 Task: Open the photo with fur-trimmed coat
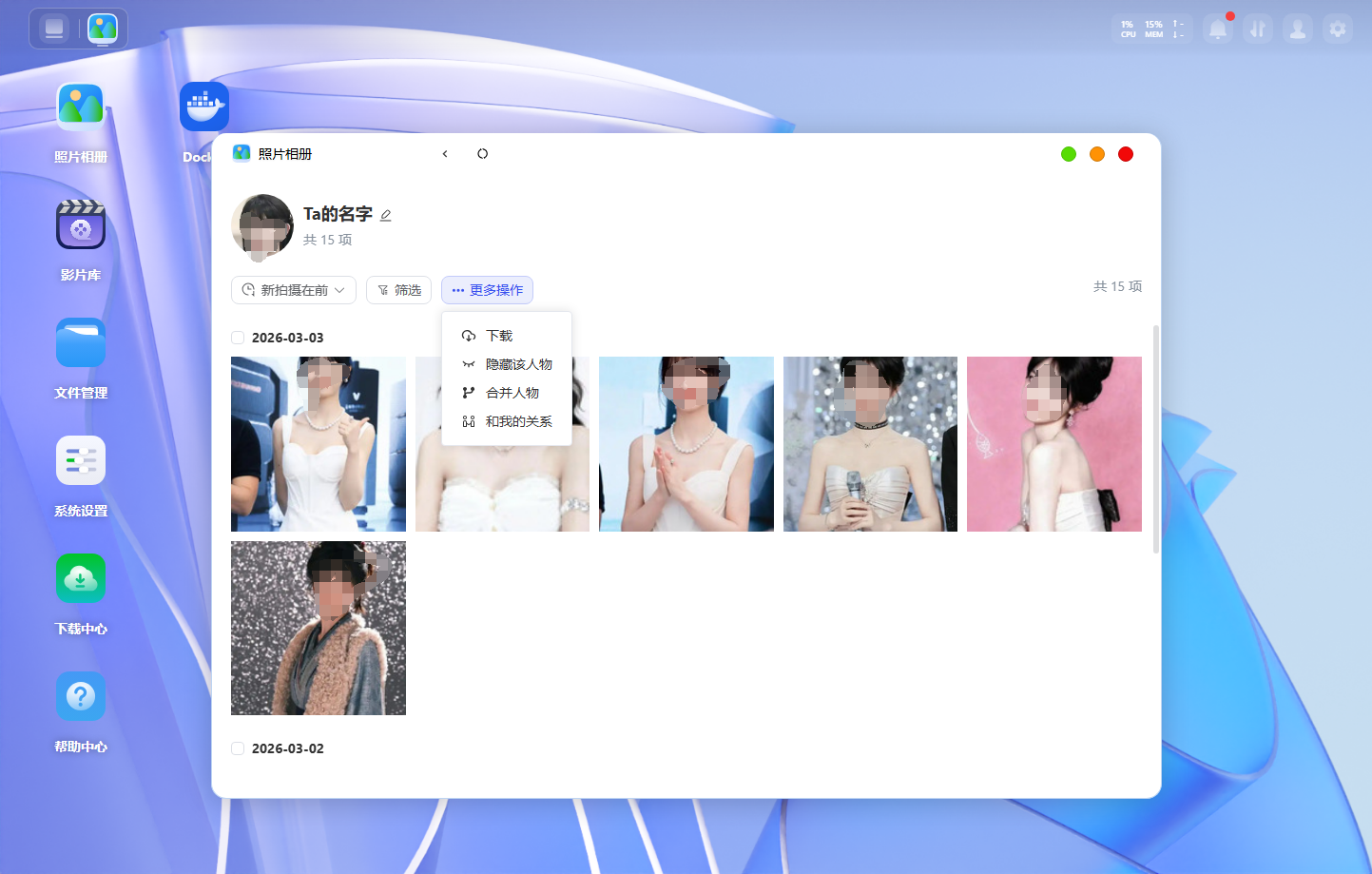[319, 628]
